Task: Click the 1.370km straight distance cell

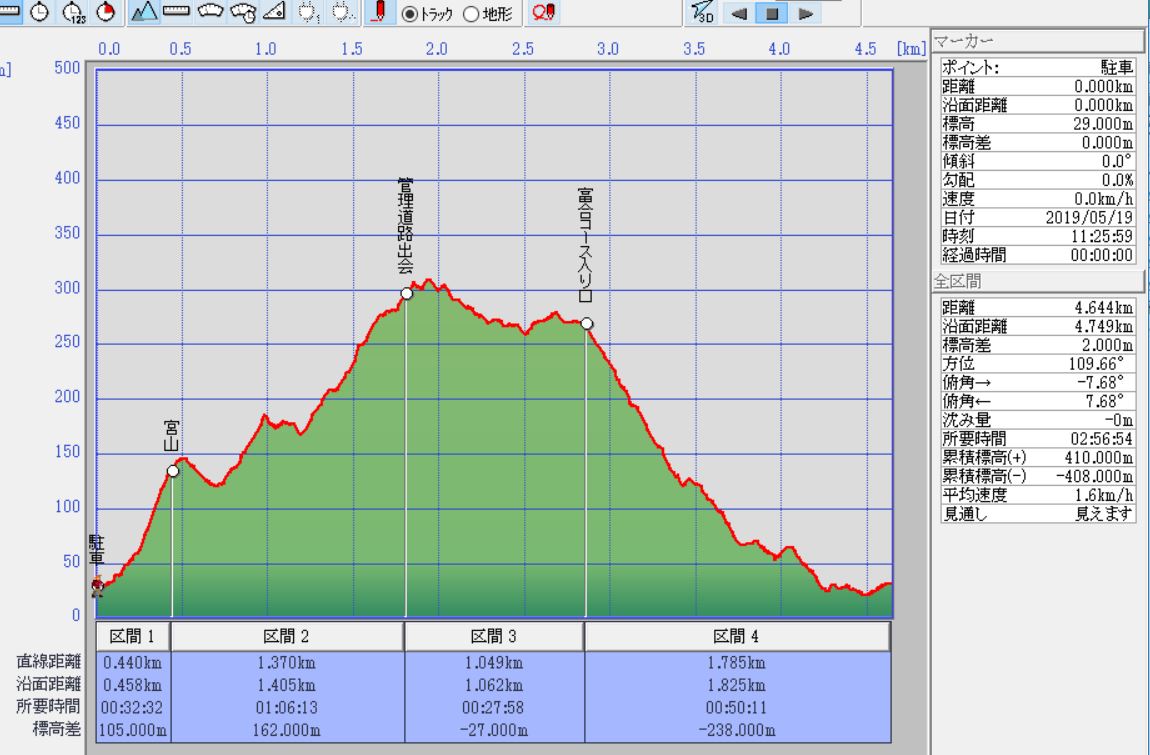Action: coord(287,663)
